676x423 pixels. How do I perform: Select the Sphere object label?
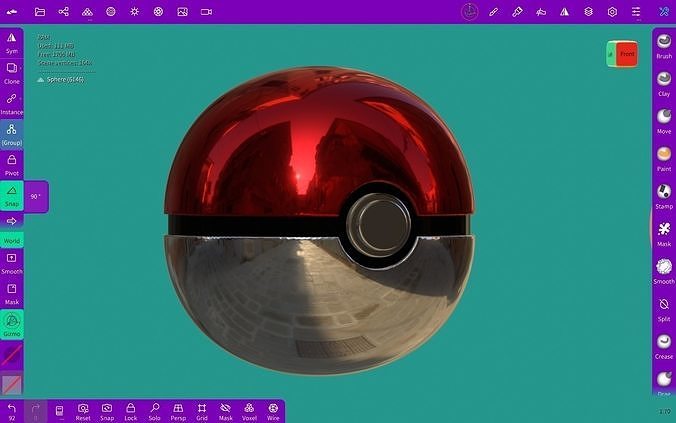(x=65, y=79)
